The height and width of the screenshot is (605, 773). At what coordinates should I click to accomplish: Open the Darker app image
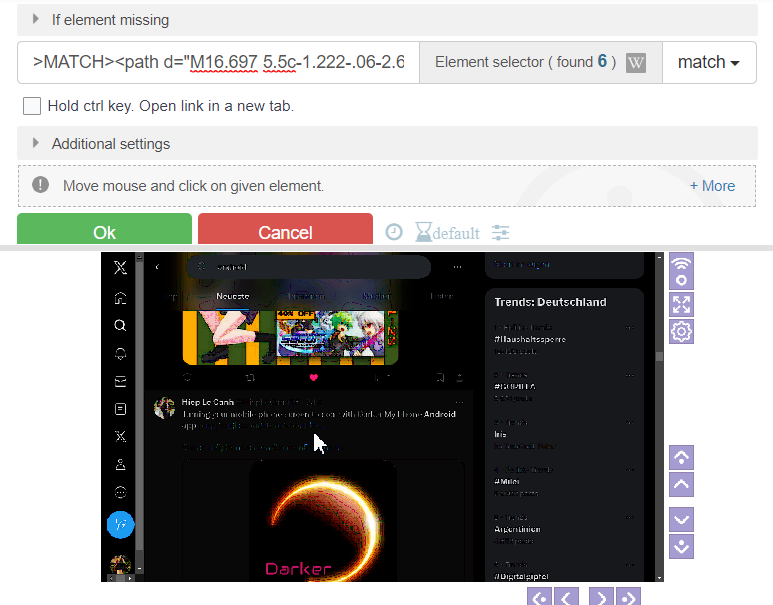coord(323,521)
